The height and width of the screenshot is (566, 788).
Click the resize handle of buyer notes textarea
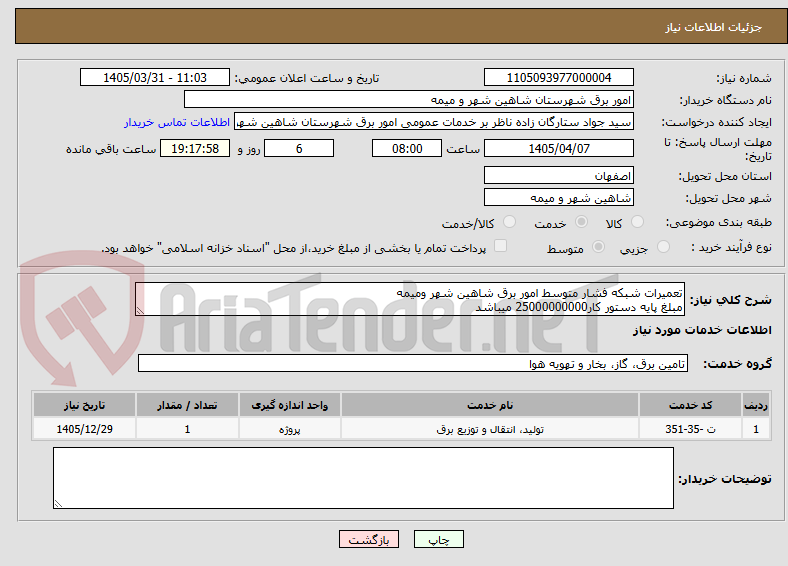tap(58, 504)
